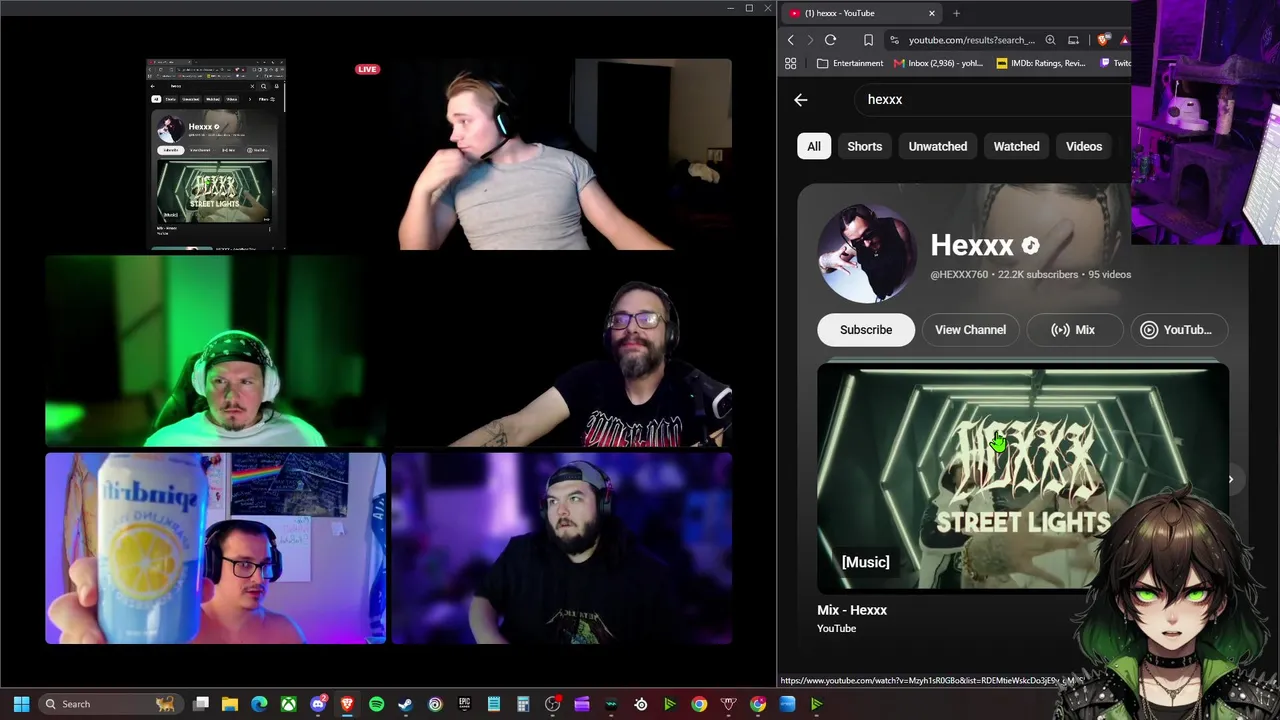Start the Hexxx Mix button
1280x720 pixels.
pyautogui.click(x=1074, y=330)
